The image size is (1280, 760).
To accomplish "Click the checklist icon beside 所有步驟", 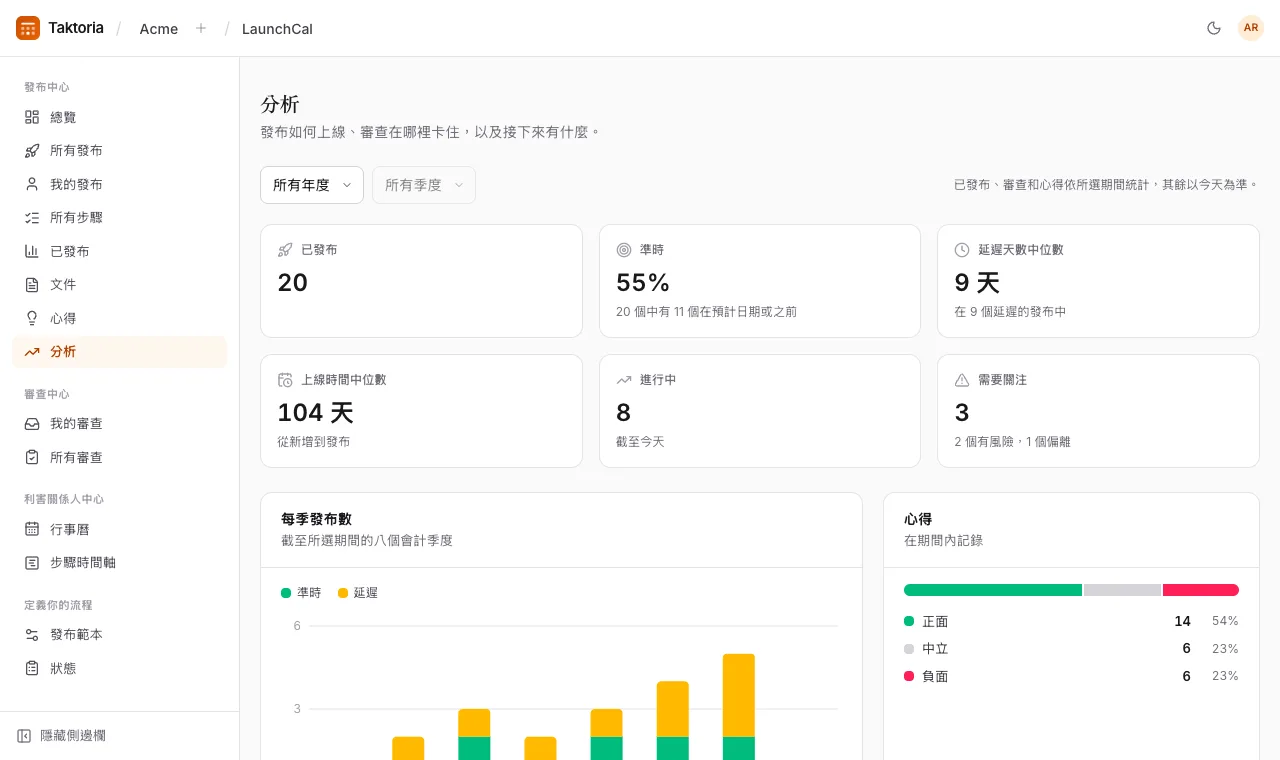I will (32, 218).
